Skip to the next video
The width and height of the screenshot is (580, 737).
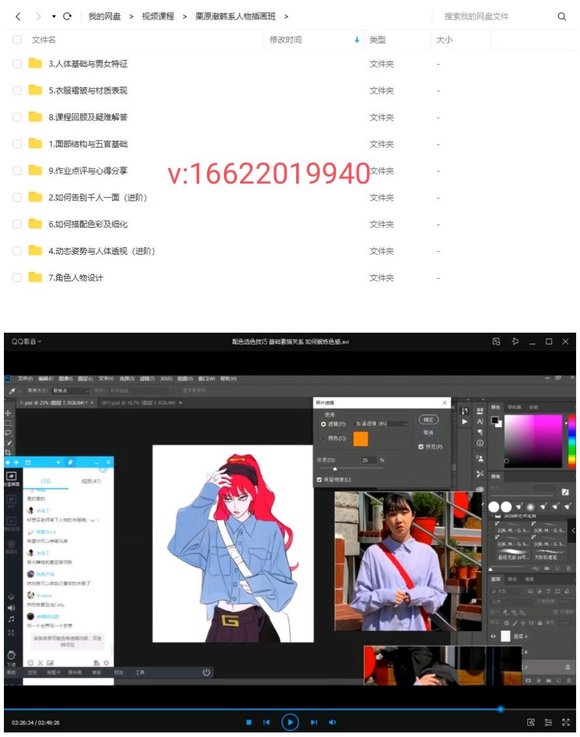click(314, 722)
